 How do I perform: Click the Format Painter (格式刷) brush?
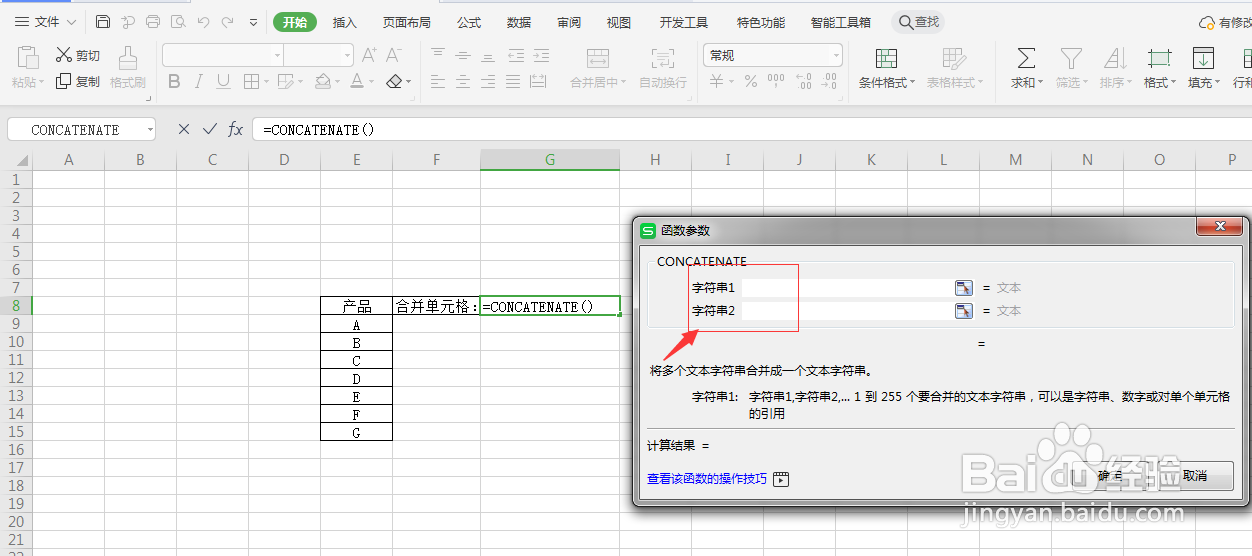[x=128, y=57]
